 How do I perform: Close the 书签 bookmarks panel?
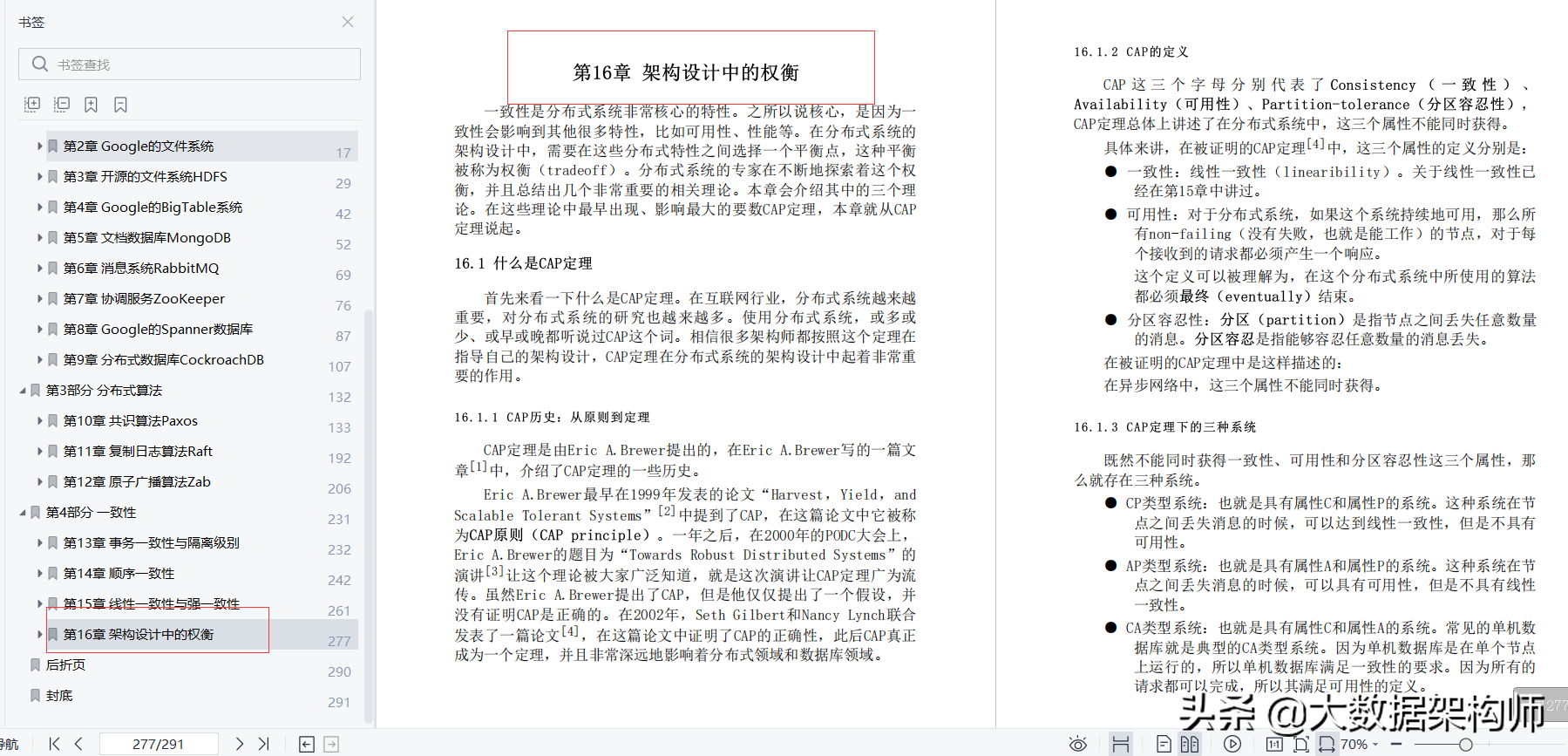(348, 22)
